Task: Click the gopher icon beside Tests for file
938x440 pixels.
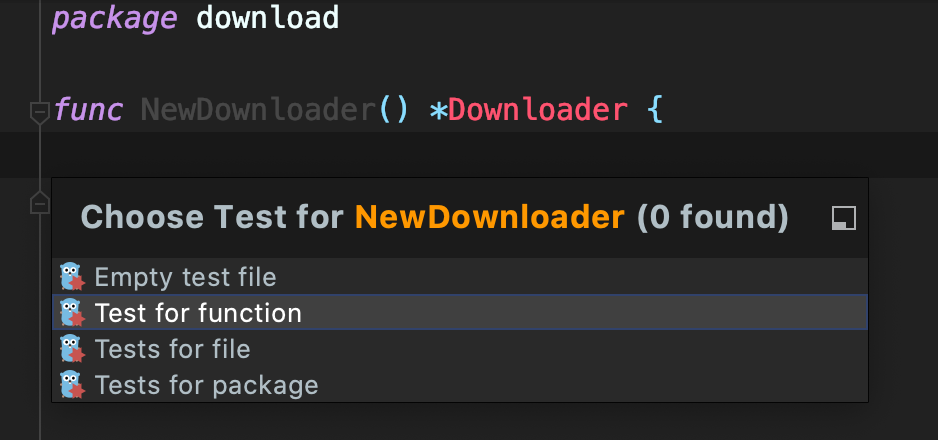Action: pyautogui.click(x=72, y=349)
